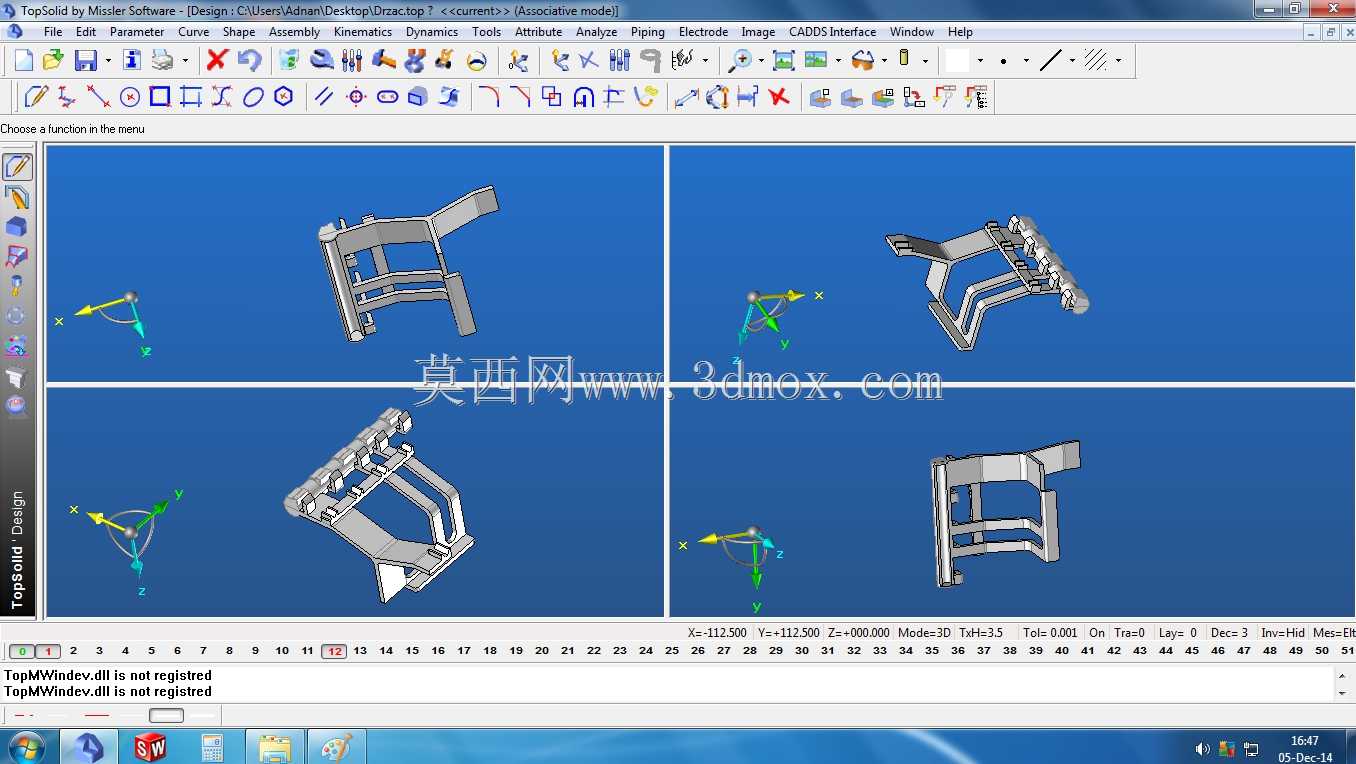This screenshot has width=1356, height=764.
Task: Toggle layer 1 button
Action: click(x=48, y=651)
